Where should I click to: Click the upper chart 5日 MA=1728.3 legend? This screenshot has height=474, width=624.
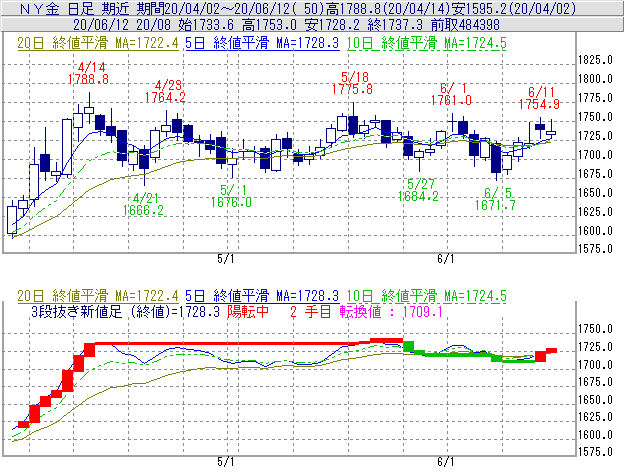tap(262, 43)
